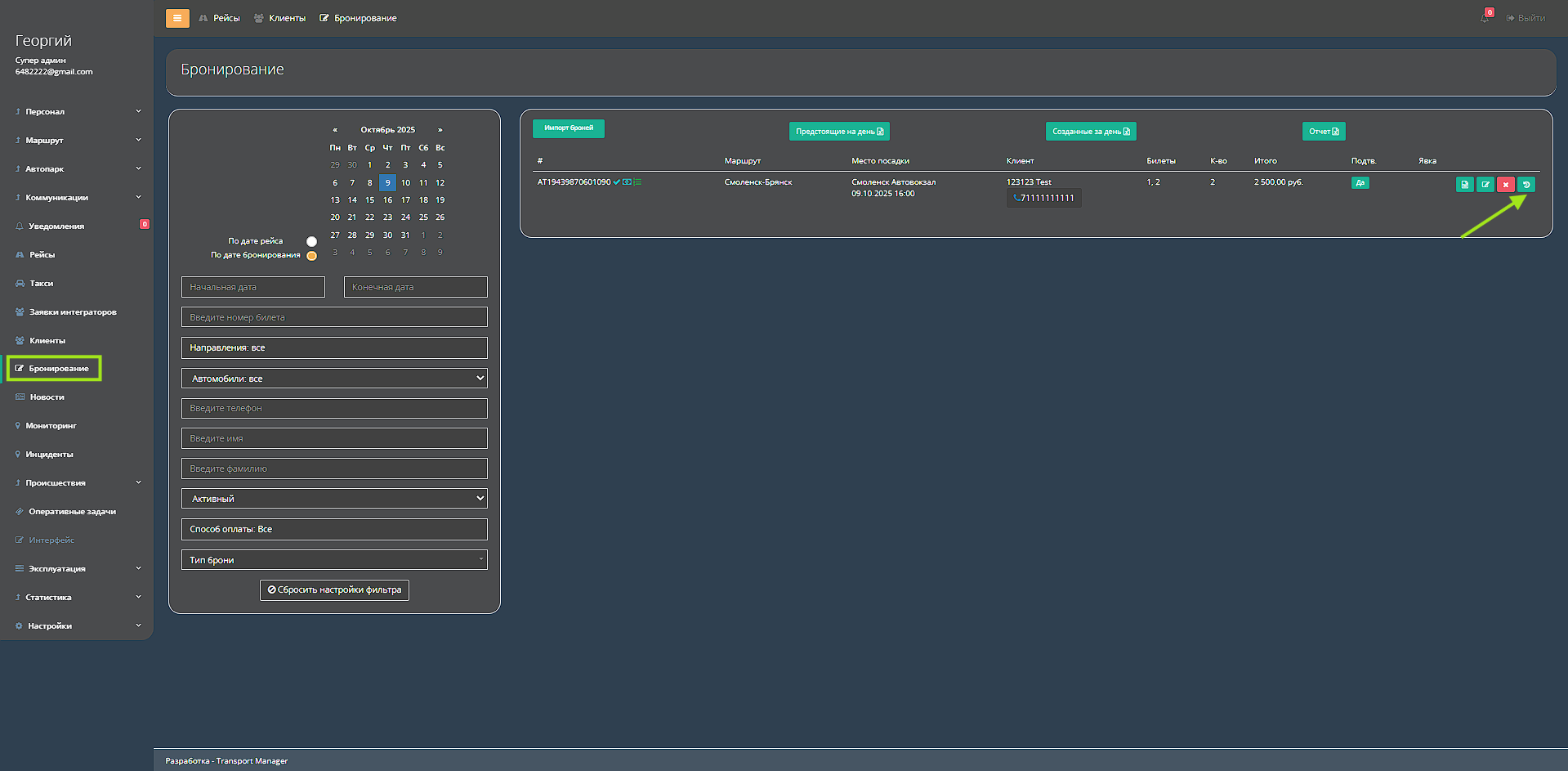Select October 17 in the calendar
This screenshot has height=771, width=1568.
tap(405, 200)
